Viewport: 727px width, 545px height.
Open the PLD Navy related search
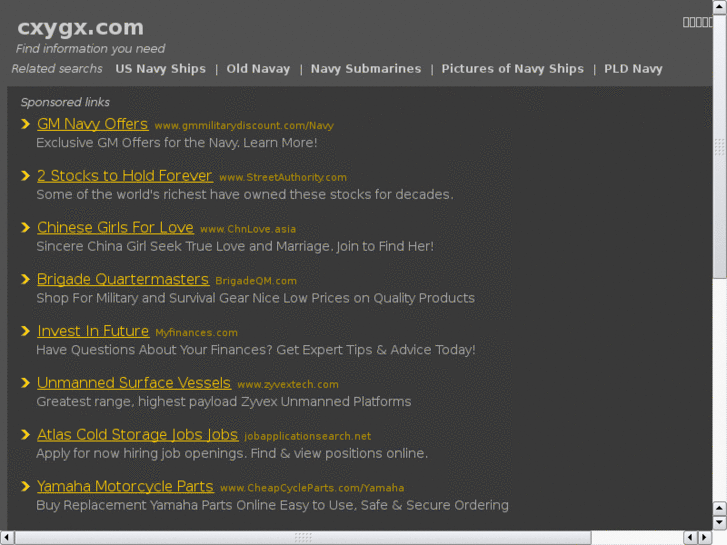(633, 69)
